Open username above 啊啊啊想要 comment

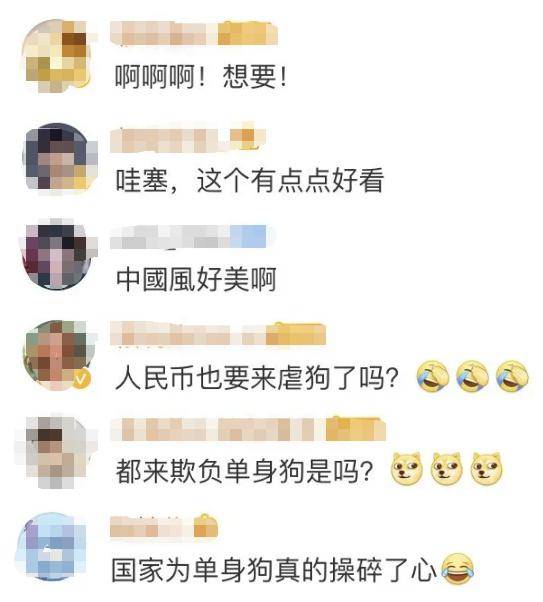pyautogui.click(x=194, y=33)
